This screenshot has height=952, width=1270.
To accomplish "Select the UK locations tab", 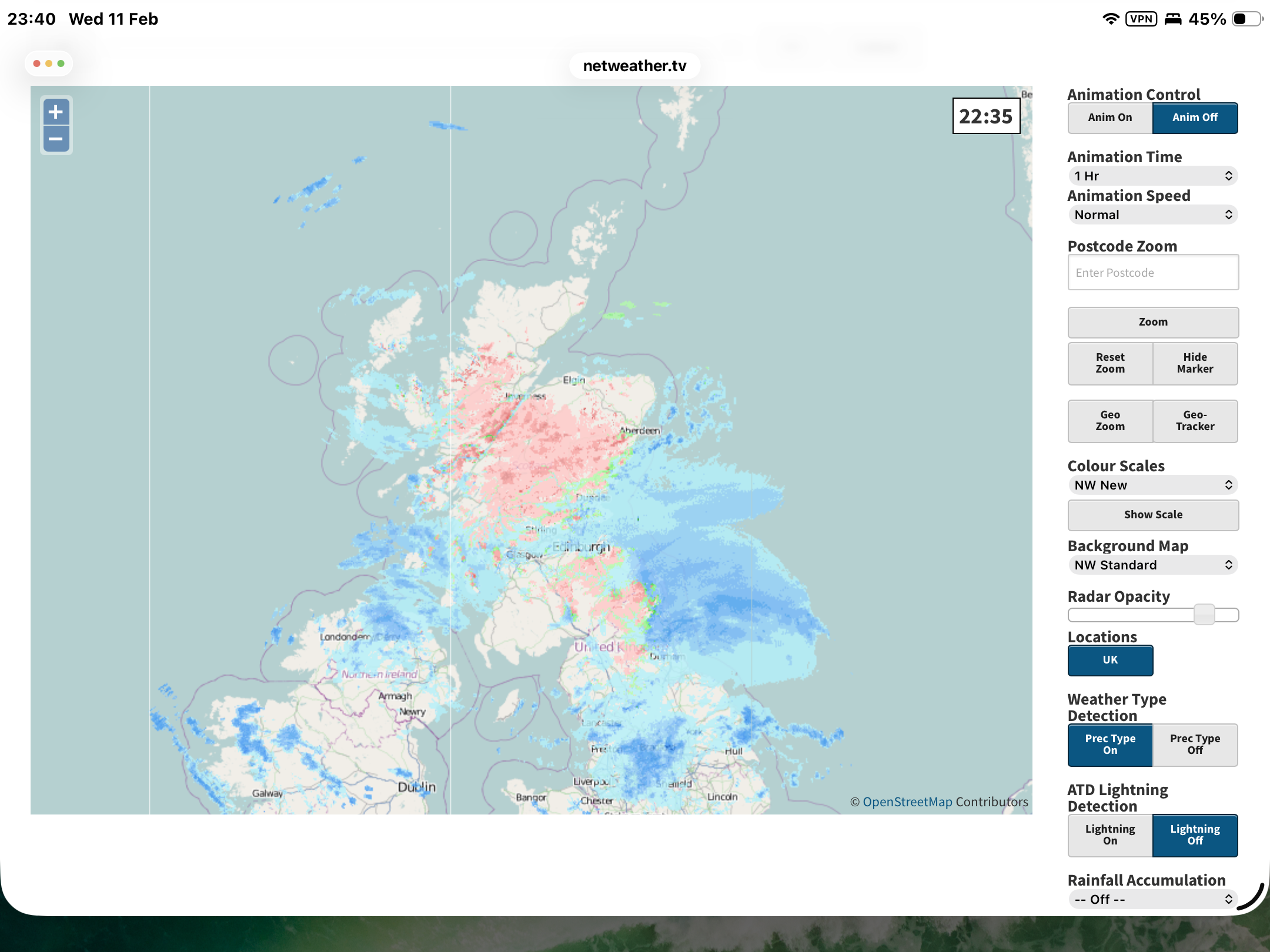I will pos(1109,660).
